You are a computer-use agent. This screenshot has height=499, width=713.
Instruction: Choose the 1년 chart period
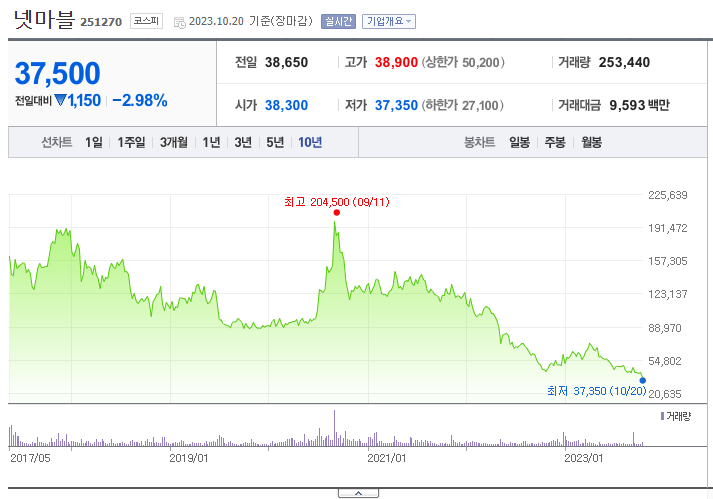click(x=211, y=142)
